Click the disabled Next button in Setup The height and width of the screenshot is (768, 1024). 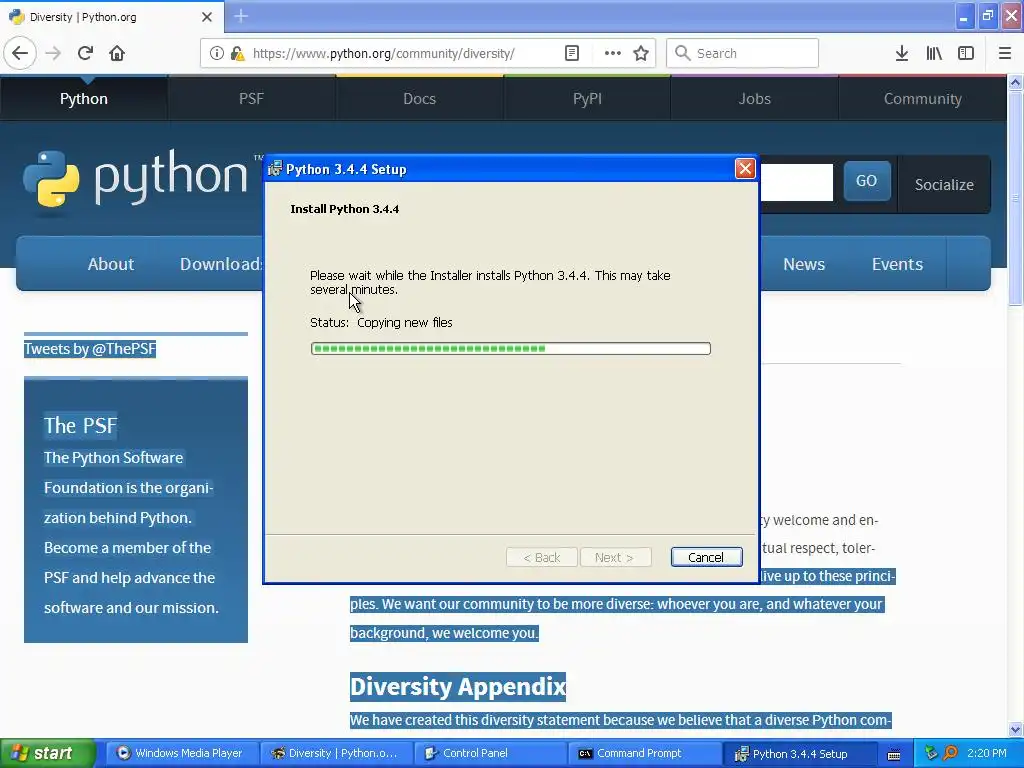coord(615,557)
